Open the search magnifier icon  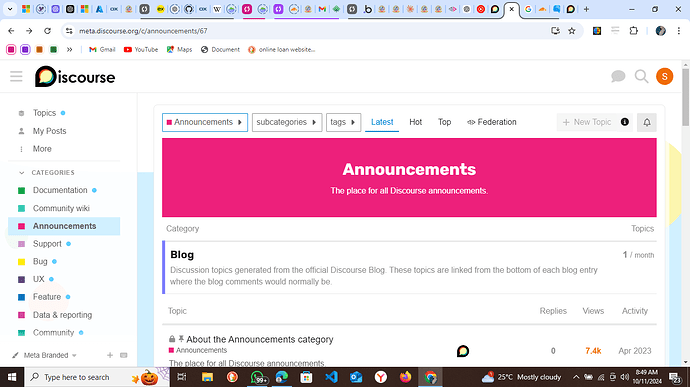point(641,76)
